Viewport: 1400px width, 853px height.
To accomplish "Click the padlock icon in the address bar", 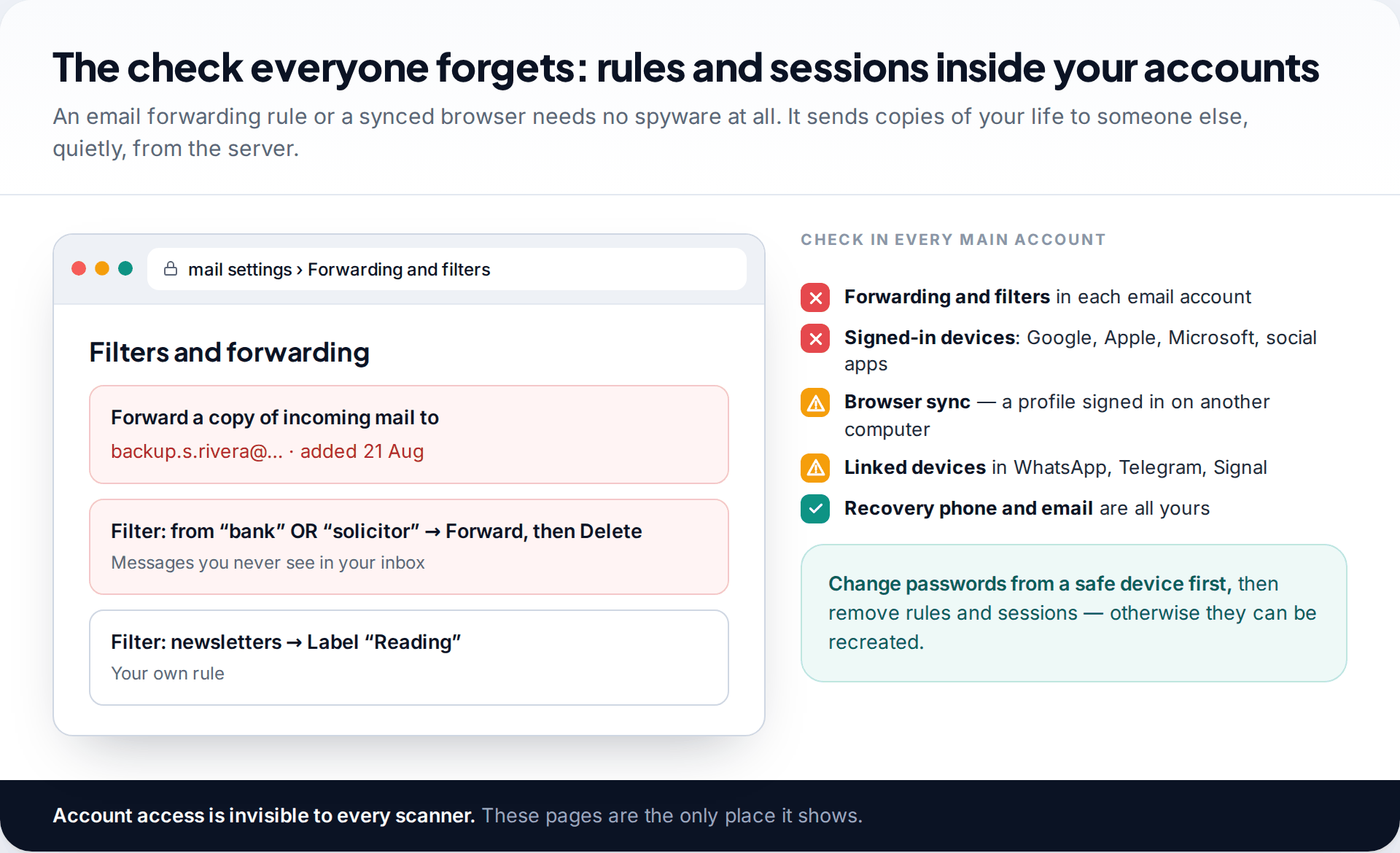I will pos(171,269).
